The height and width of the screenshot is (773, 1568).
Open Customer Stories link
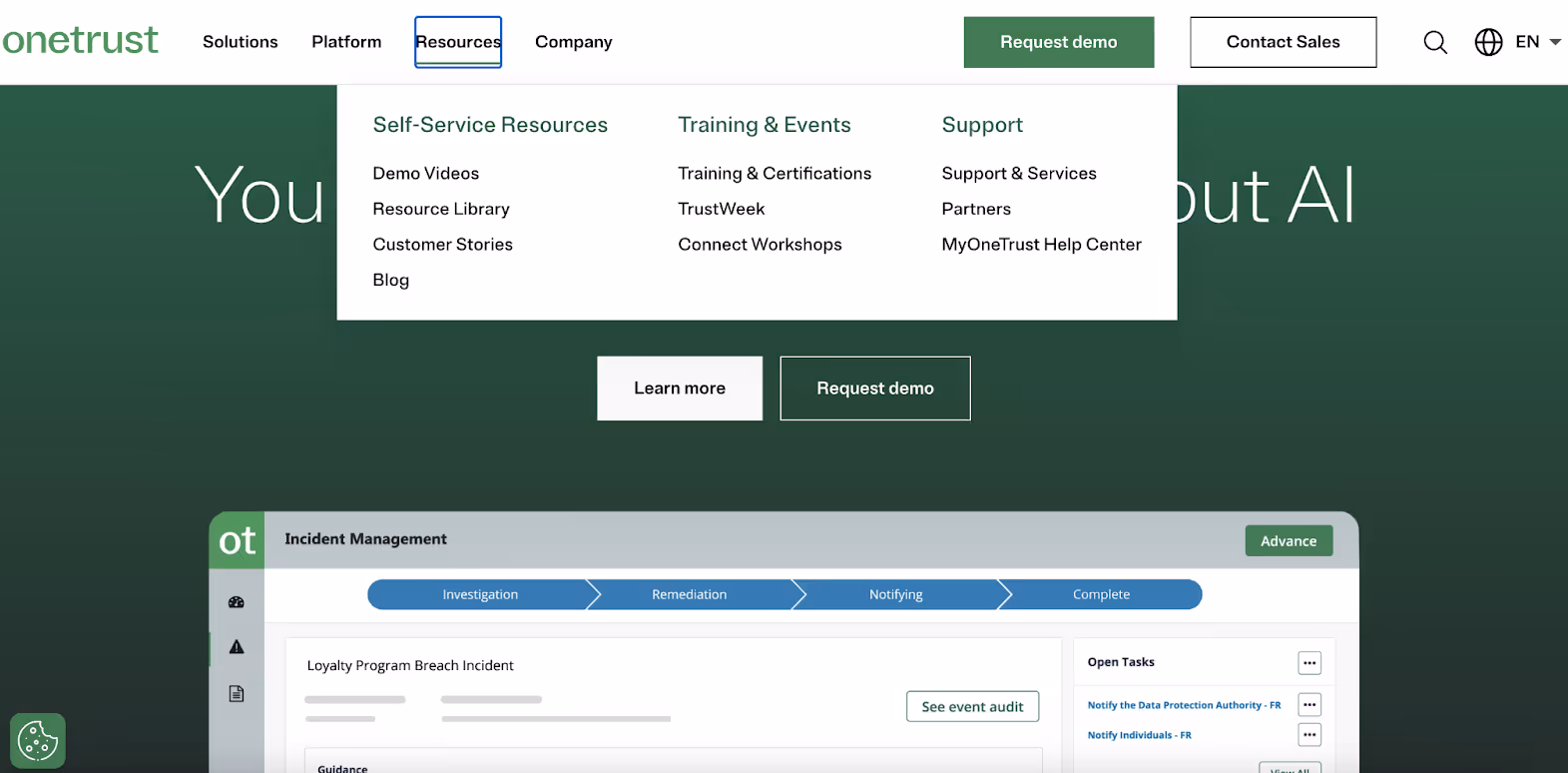[x=443, y=245]
